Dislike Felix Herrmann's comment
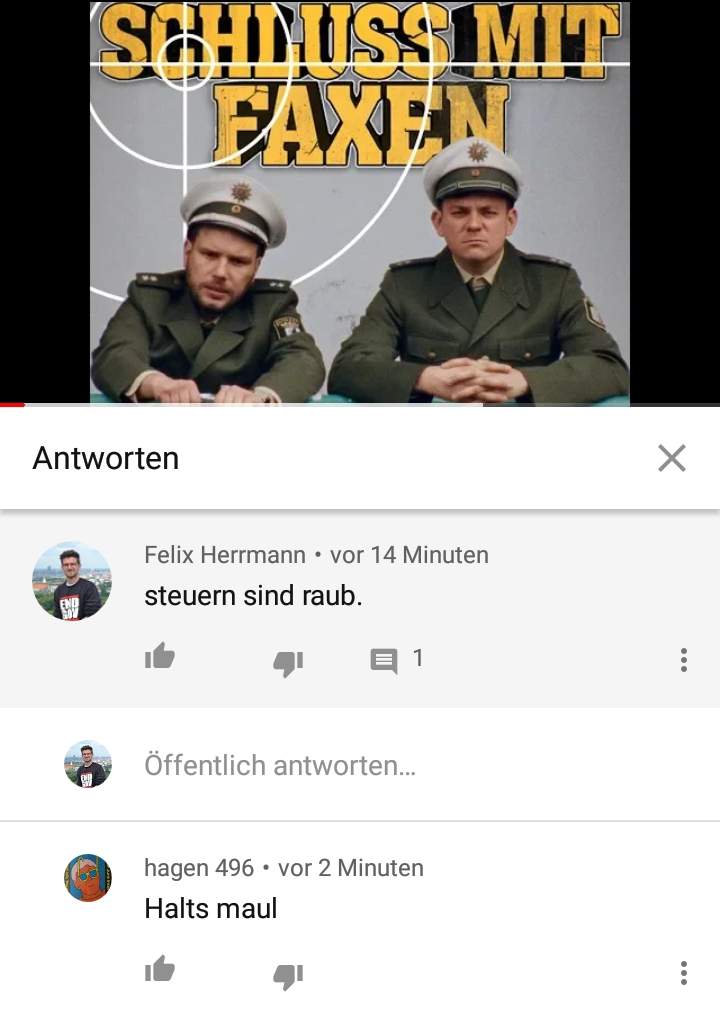The image size is (720, 1023). click(288, 664)
